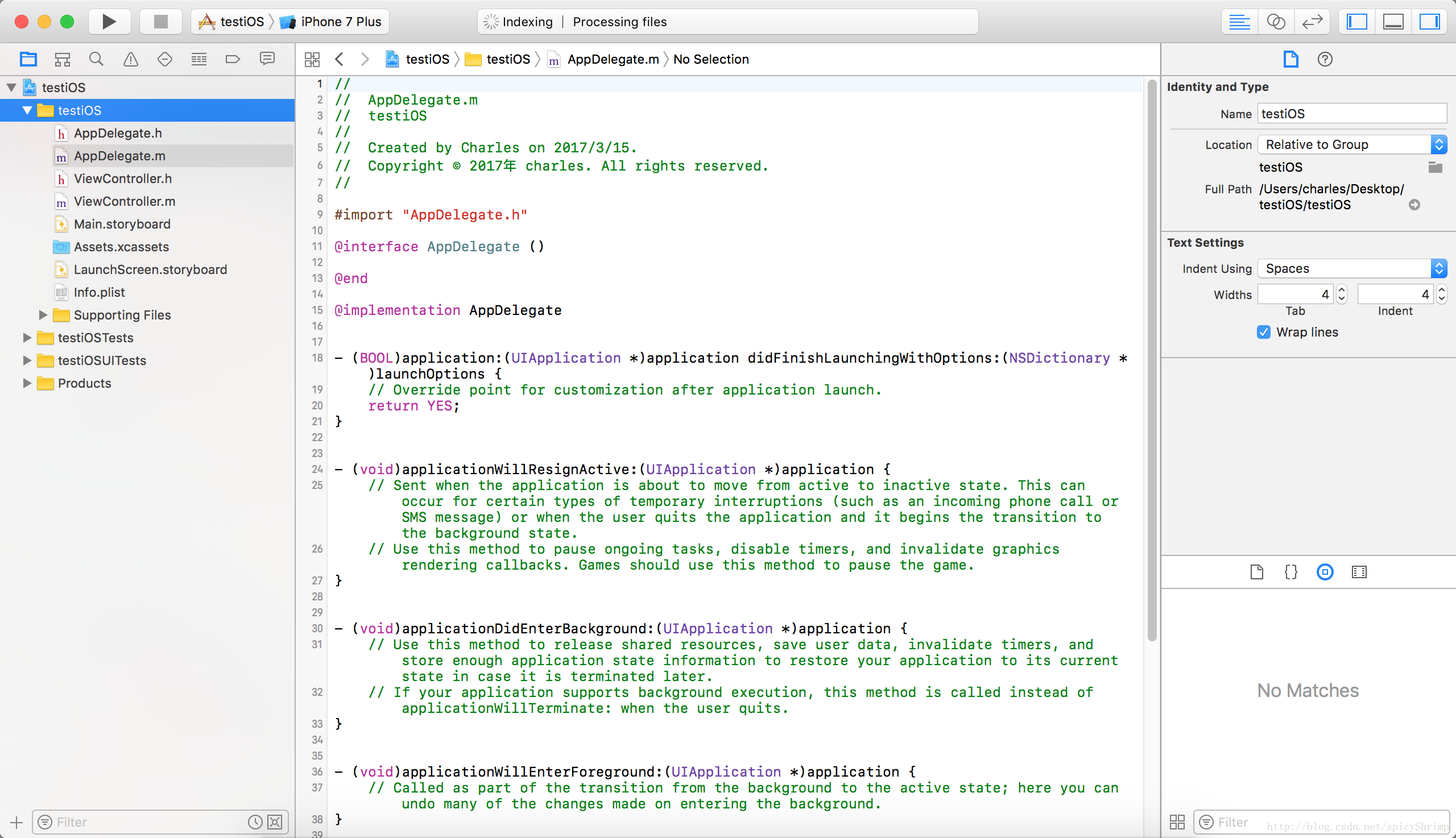Expand the testiOSTests group
The image size is (1456, 838).
[x=27, y=337]
